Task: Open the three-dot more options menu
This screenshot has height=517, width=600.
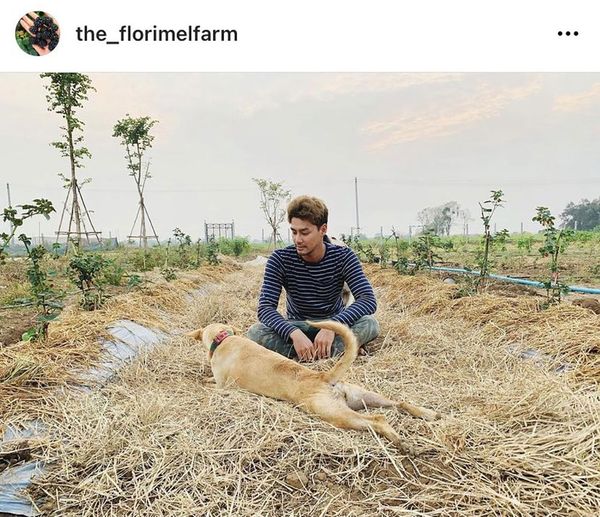Action: coord(568,34)
